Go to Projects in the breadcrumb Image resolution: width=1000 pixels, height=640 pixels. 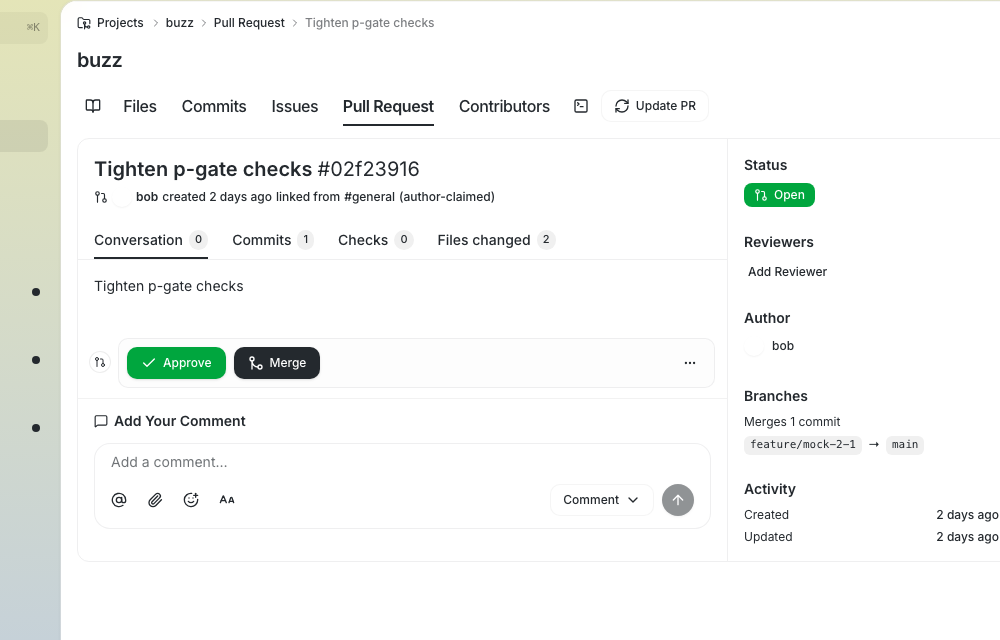[120, 23]
